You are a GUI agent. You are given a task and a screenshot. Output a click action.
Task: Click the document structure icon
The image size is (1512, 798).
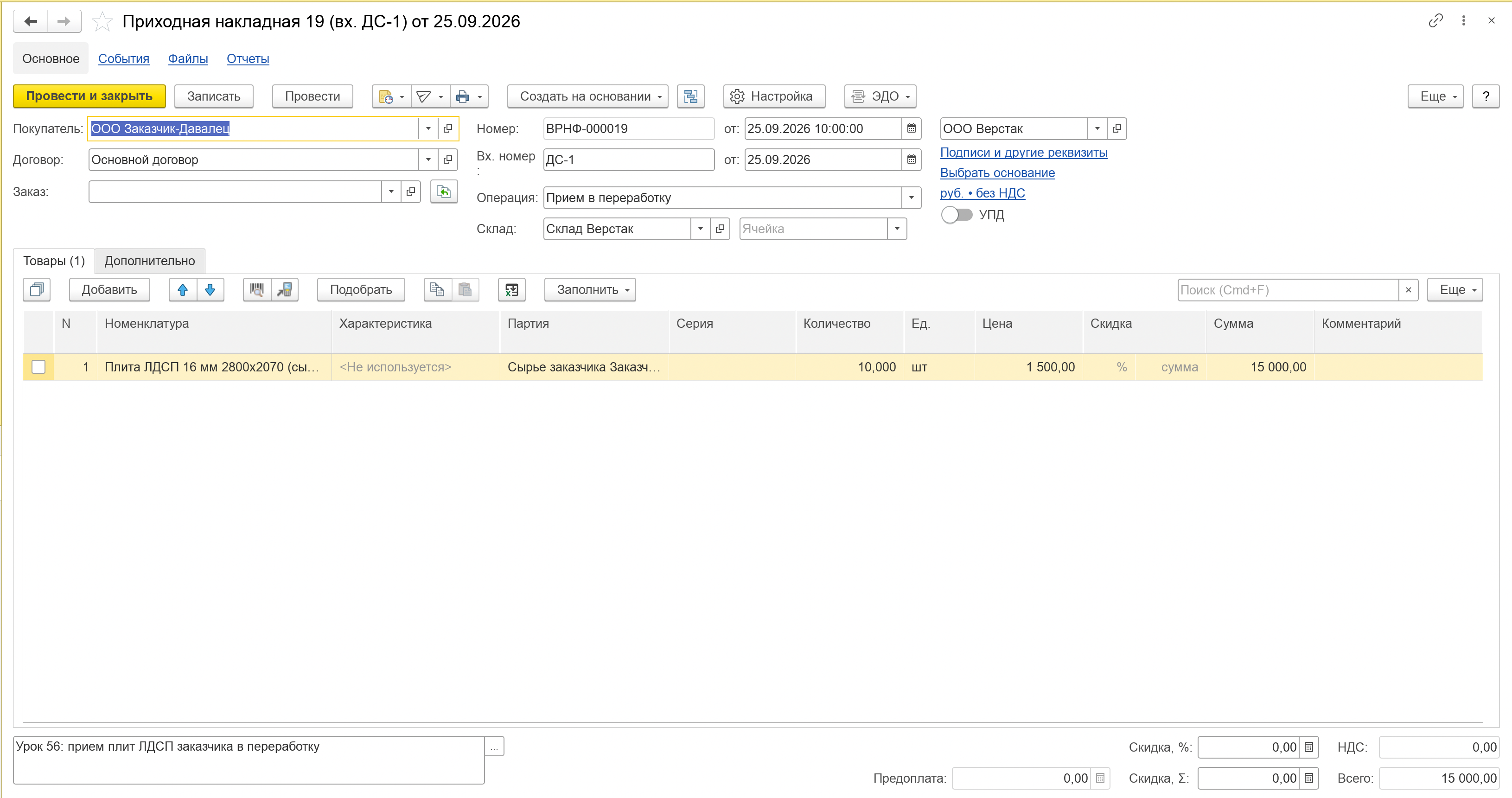click(690, 96)
